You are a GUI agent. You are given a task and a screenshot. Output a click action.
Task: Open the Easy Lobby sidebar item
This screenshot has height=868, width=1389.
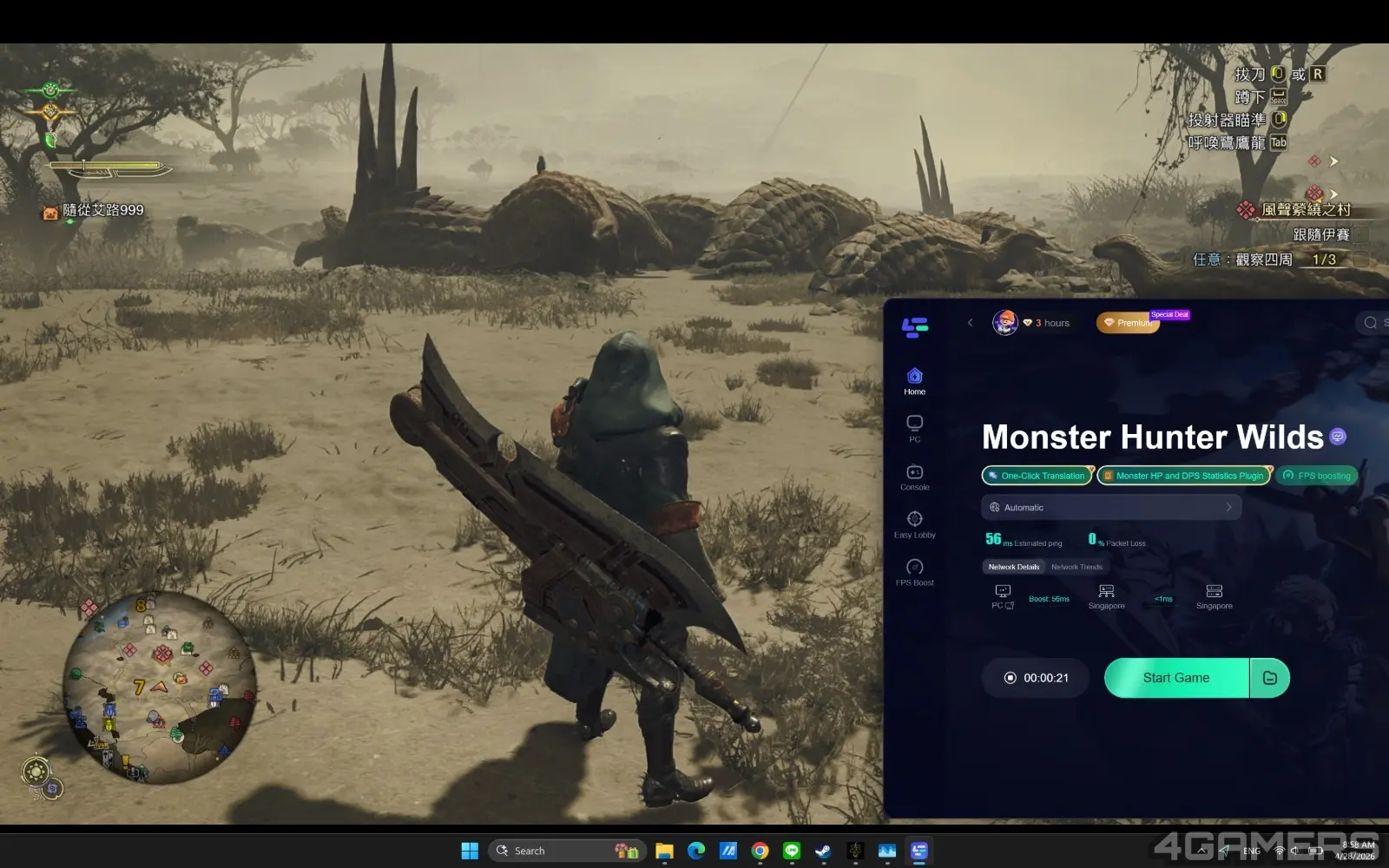coord(914,525)
